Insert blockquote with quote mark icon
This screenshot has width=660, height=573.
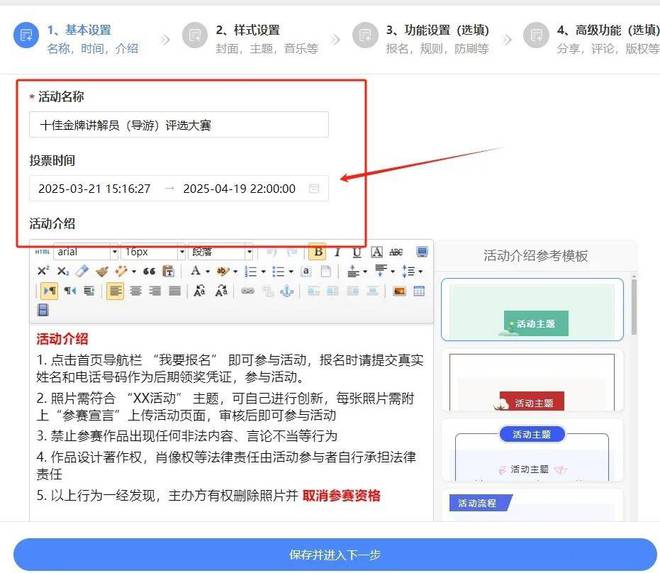(149, 271)
